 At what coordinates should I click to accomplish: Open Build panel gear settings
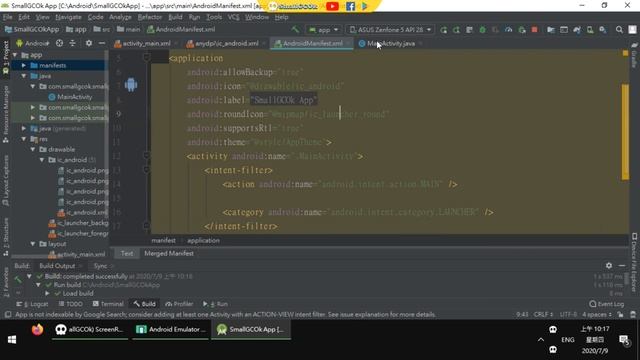pyautogui.click(x=609, y=266)
